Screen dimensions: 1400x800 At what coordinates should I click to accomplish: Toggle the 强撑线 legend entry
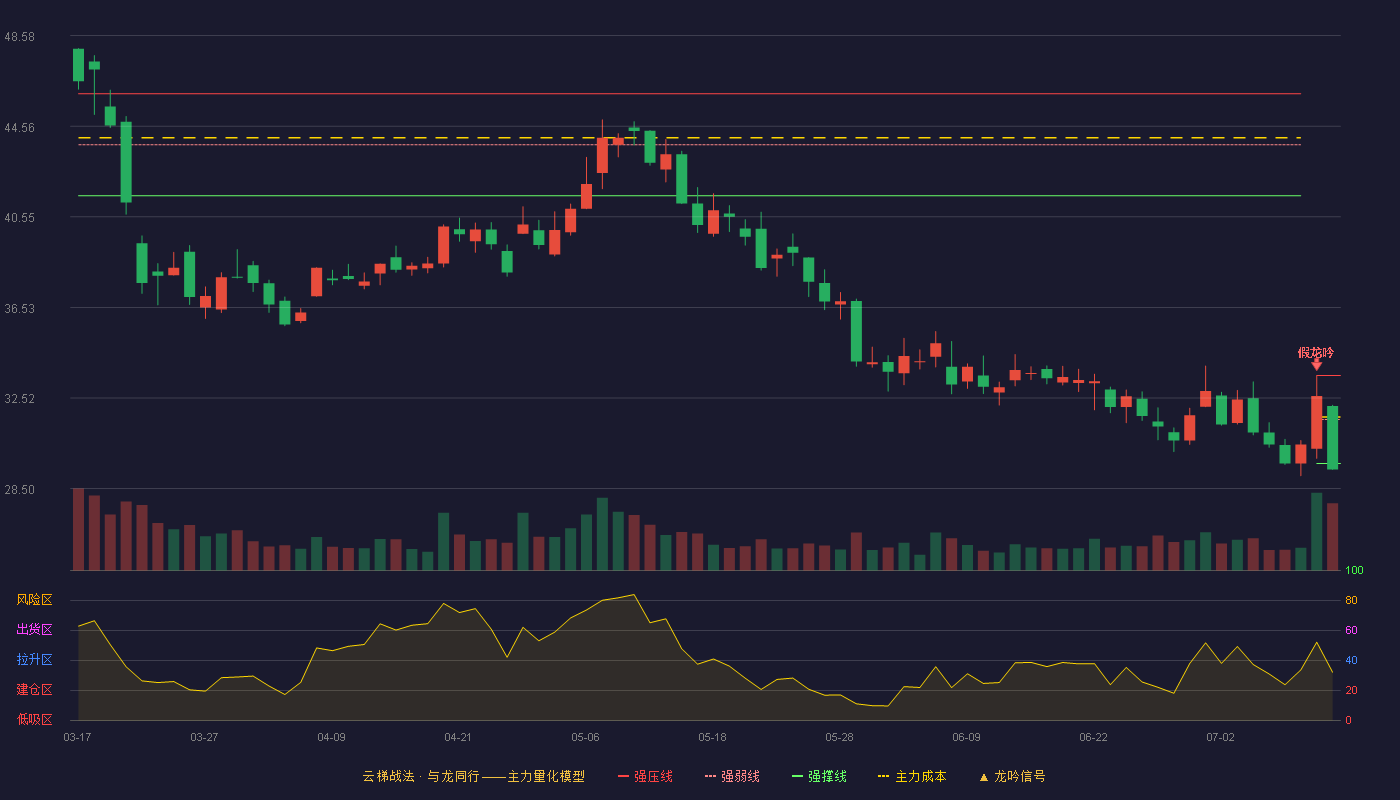[x=819, y=776]
